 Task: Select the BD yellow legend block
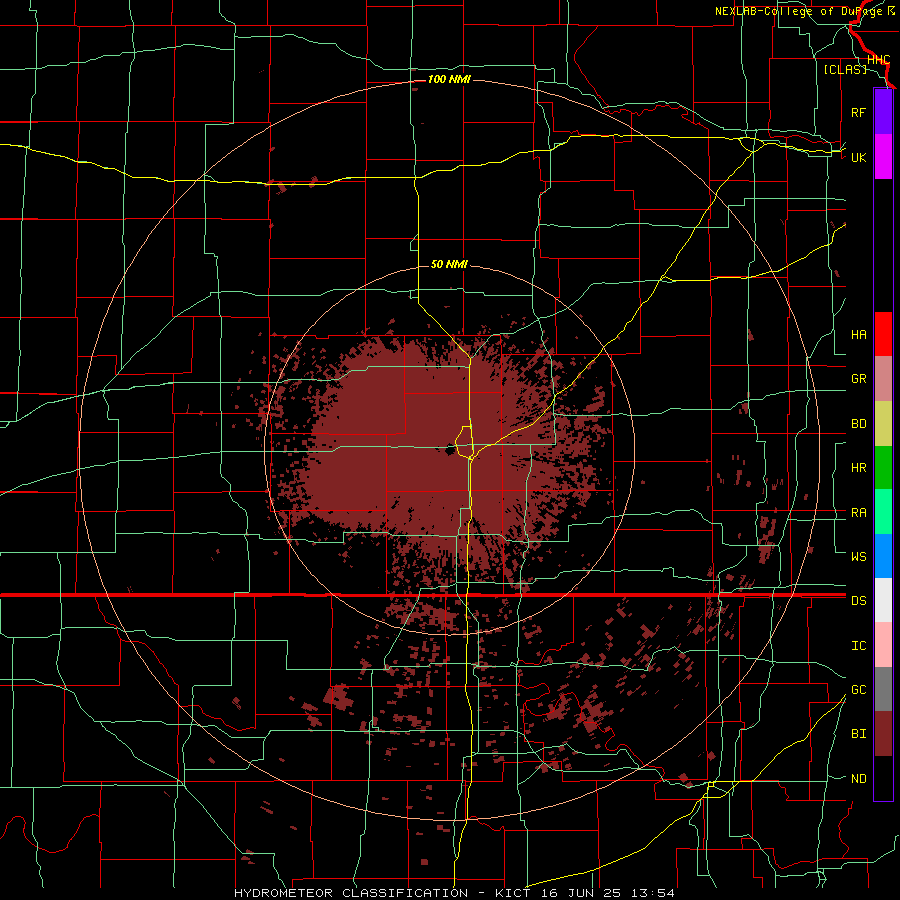point(883,424)
